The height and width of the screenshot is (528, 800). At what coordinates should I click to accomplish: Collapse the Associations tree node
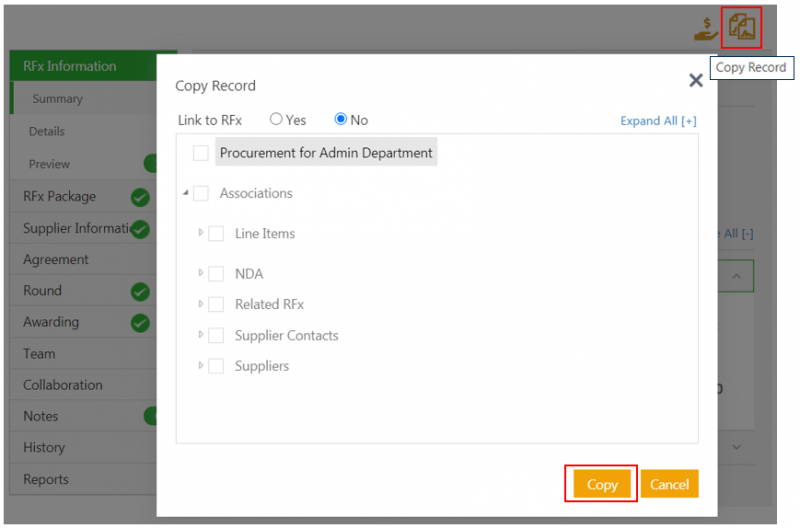click(x=186, y=193)
